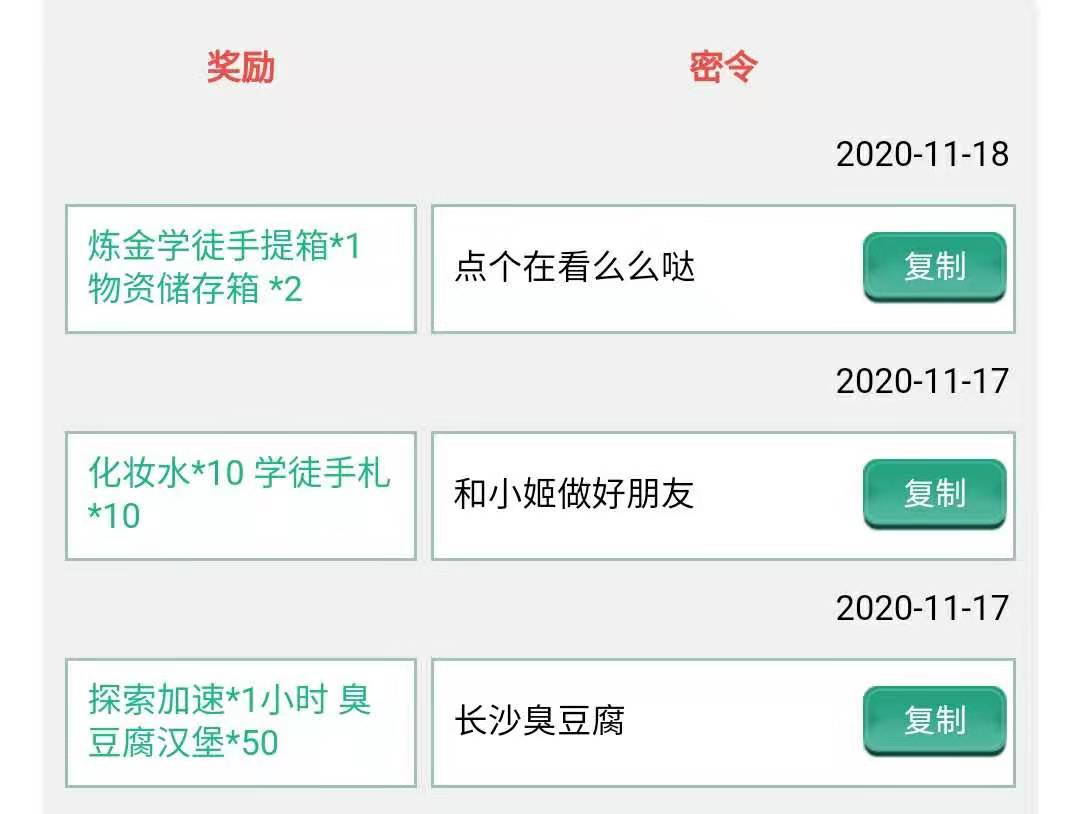The image size is (1080, 814).
Task: Click the 密令 column header
Action: click(x=723, y=67)
